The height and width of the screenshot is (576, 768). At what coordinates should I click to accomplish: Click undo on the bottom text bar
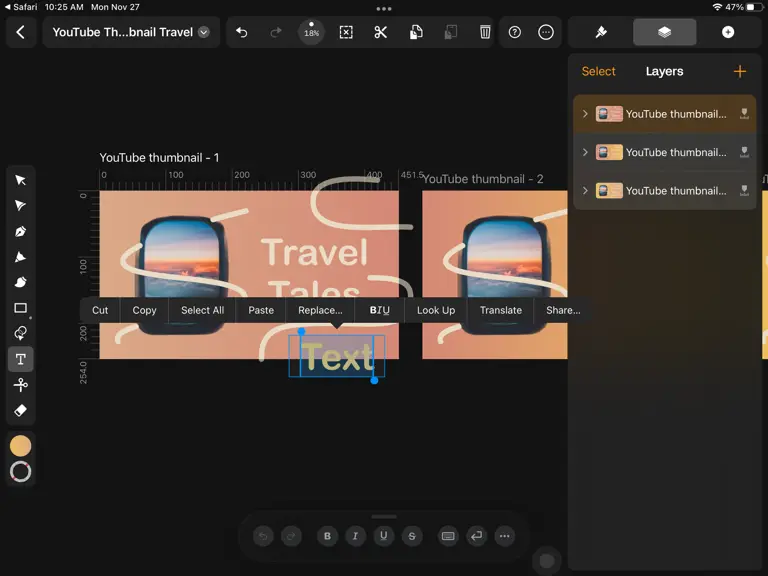click(x=264, y=536)
